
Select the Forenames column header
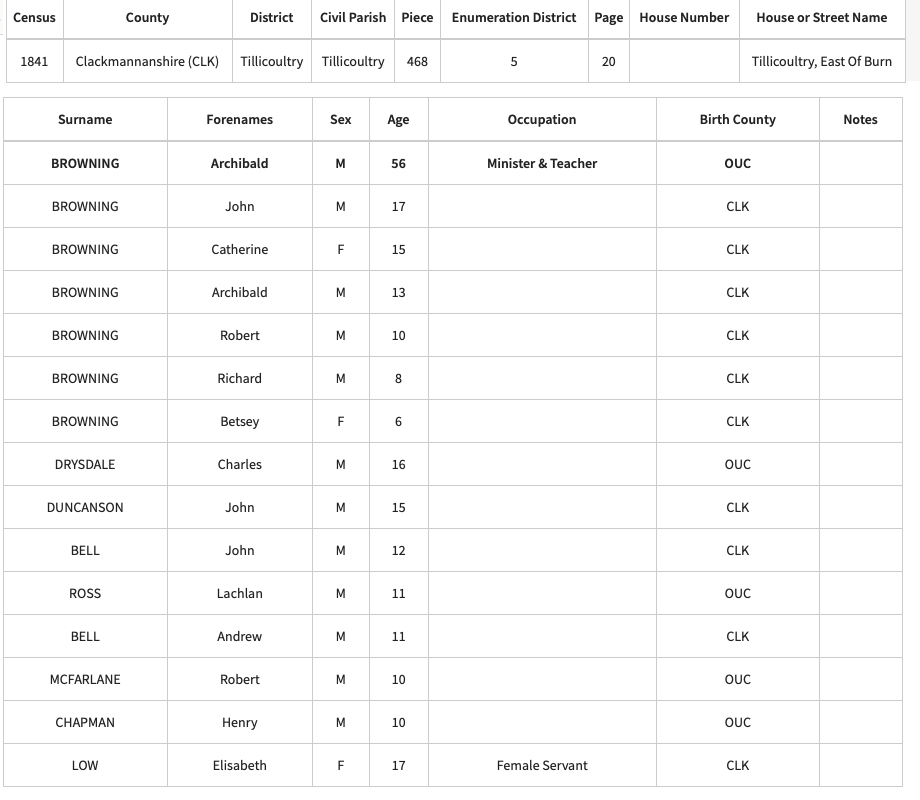click(x=239, y=119)
